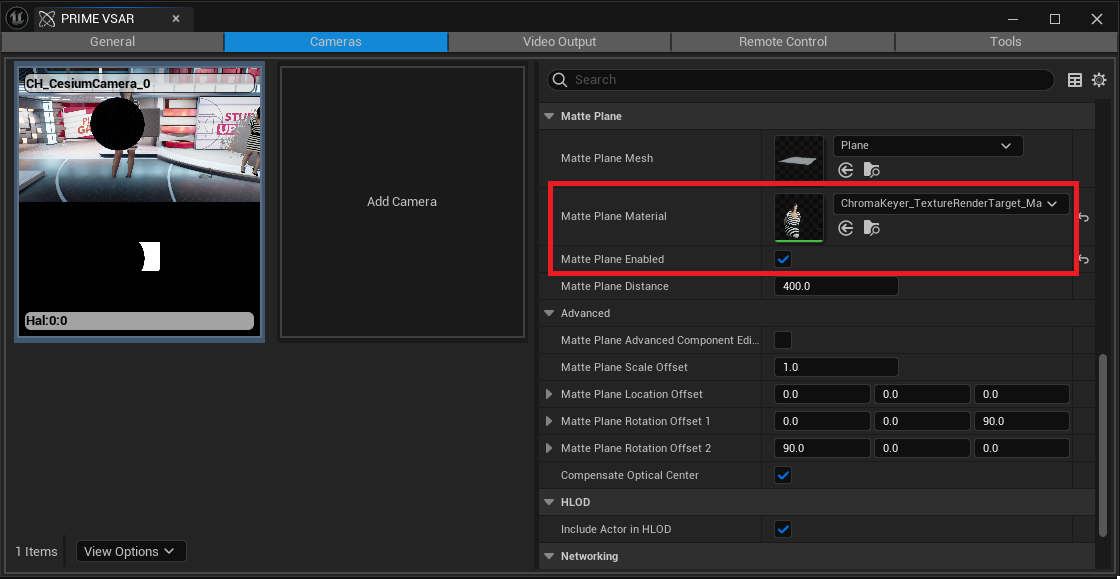Open the Matte Plane Mesh dropdown

927,146
